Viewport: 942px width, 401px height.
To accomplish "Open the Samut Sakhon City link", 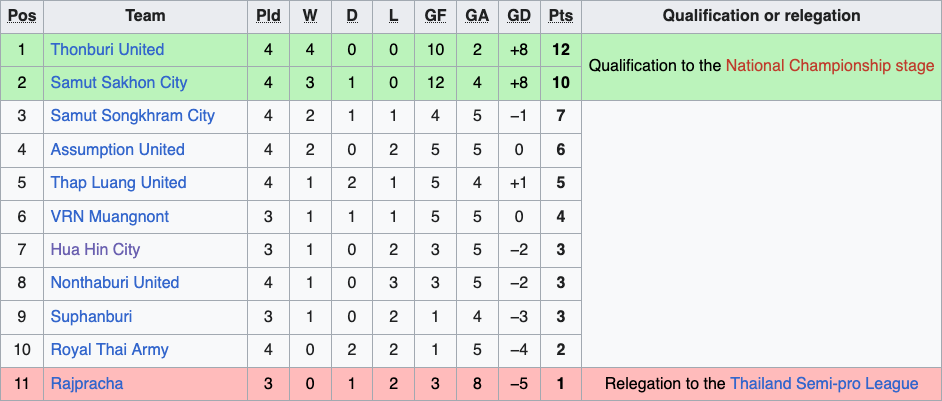I will click(118, 82).
